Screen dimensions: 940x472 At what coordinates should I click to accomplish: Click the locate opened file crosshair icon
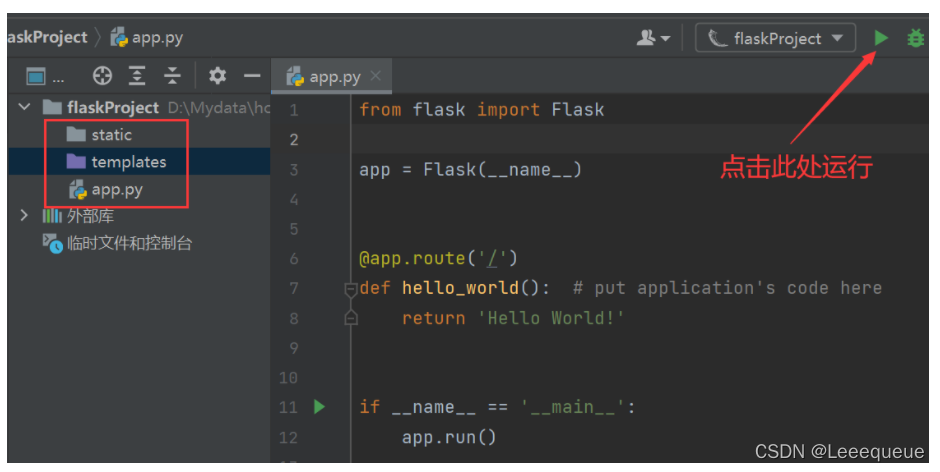102,76
